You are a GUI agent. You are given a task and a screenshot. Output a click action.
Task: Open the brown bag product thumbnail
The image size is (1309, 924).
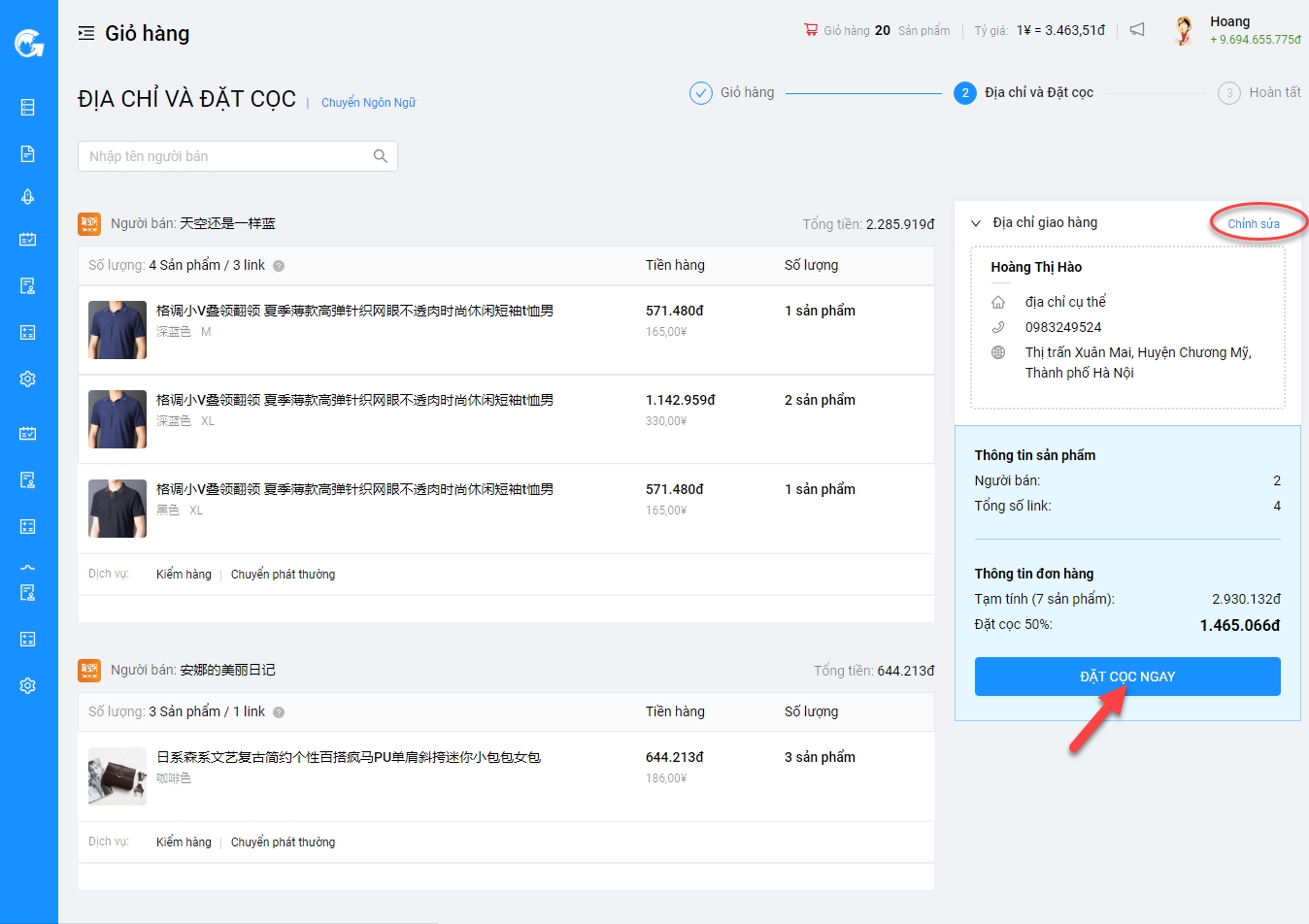coord(117,776)
